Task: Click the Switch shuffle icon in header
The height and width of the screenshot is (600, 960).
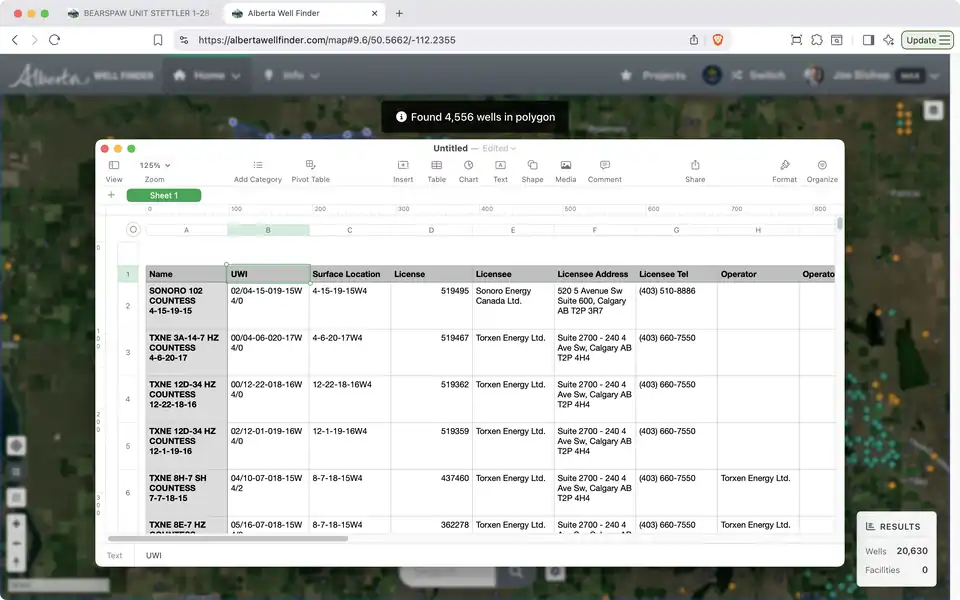Action: click(737, 75)
